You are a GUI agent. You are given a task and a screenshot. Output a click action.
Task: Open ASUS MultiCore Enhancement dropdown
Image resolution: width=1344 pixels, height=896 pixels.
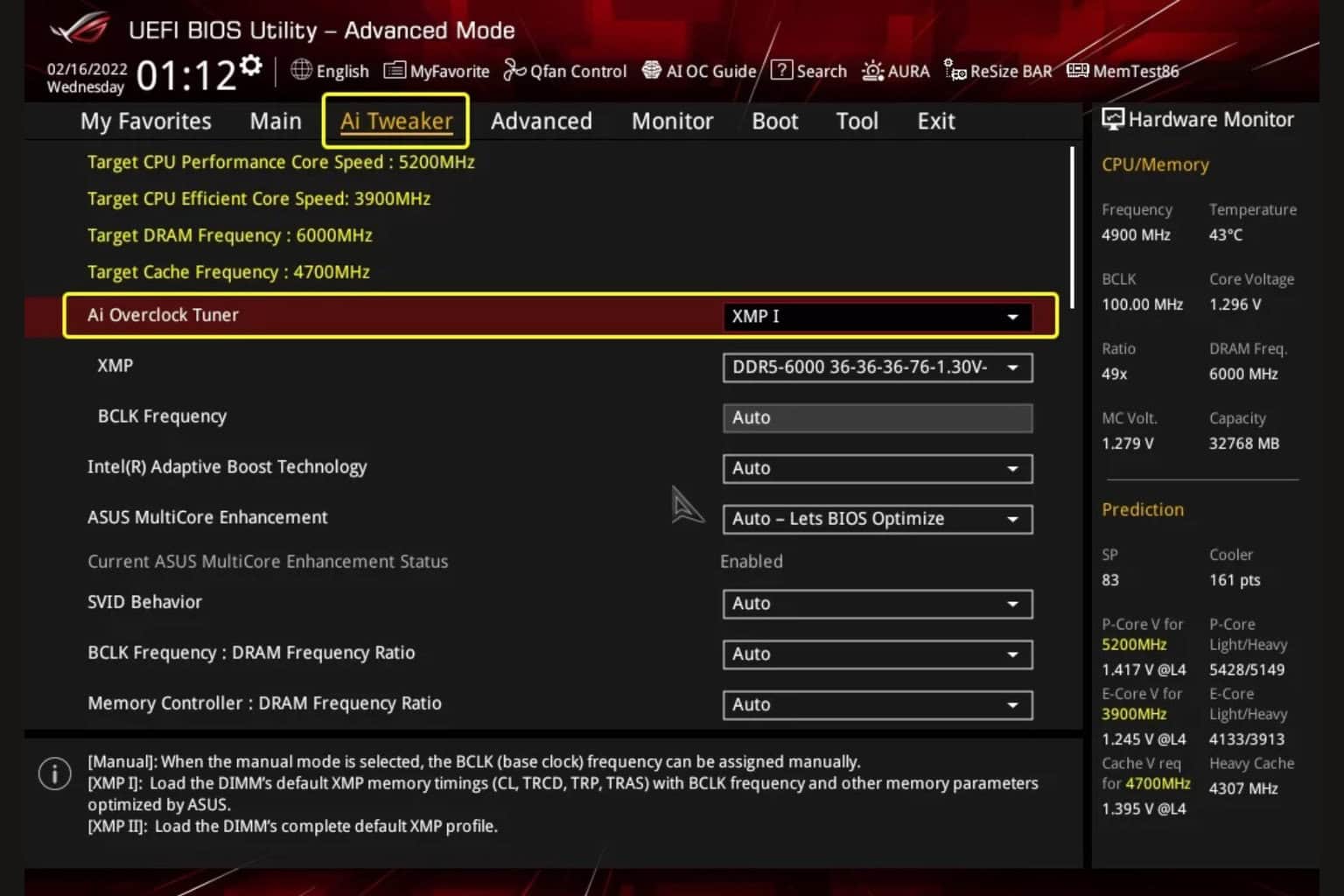click(x=878, y=519)
